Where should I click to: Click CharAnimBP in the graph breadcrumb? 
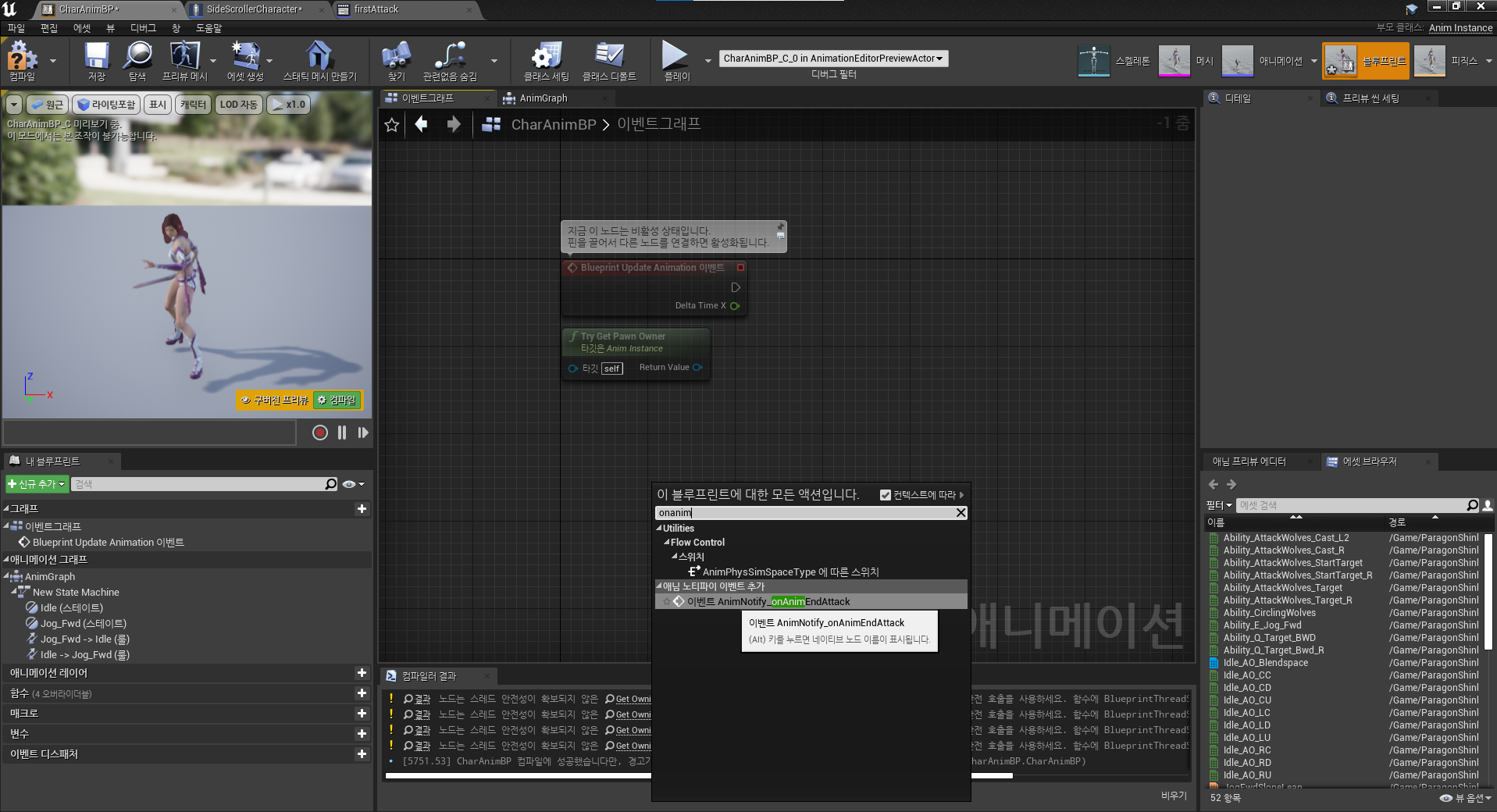click(x=554, y=124)
